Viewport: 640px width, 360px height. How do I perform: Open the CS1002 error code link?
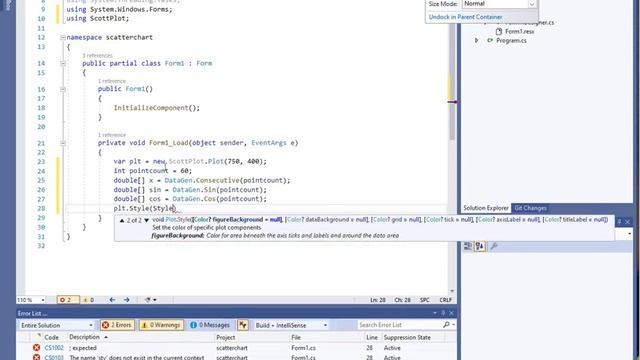tap(54, 348)
